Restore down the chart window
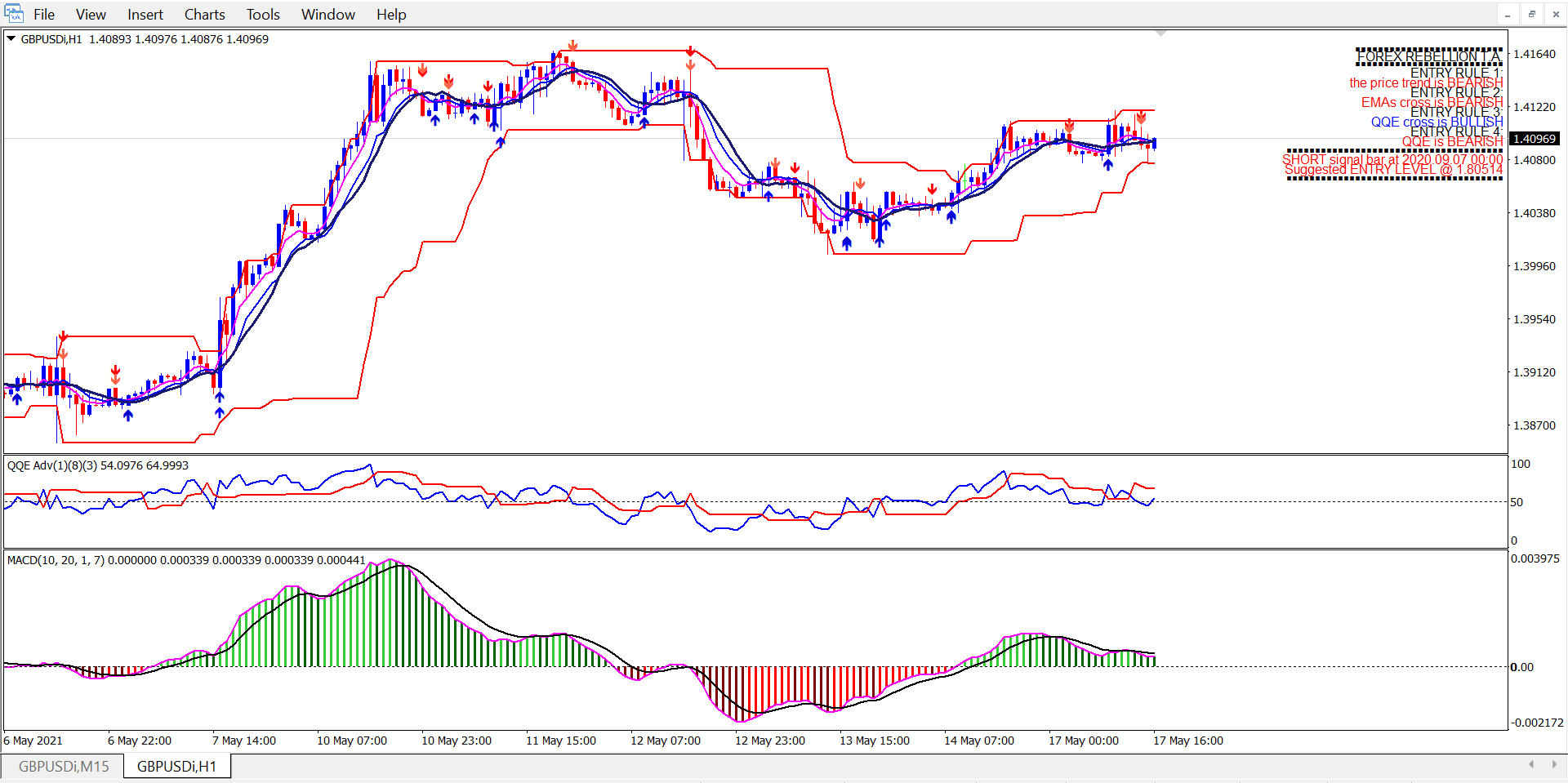This screenshot has width=1568, height=783. pos(1532,14)
